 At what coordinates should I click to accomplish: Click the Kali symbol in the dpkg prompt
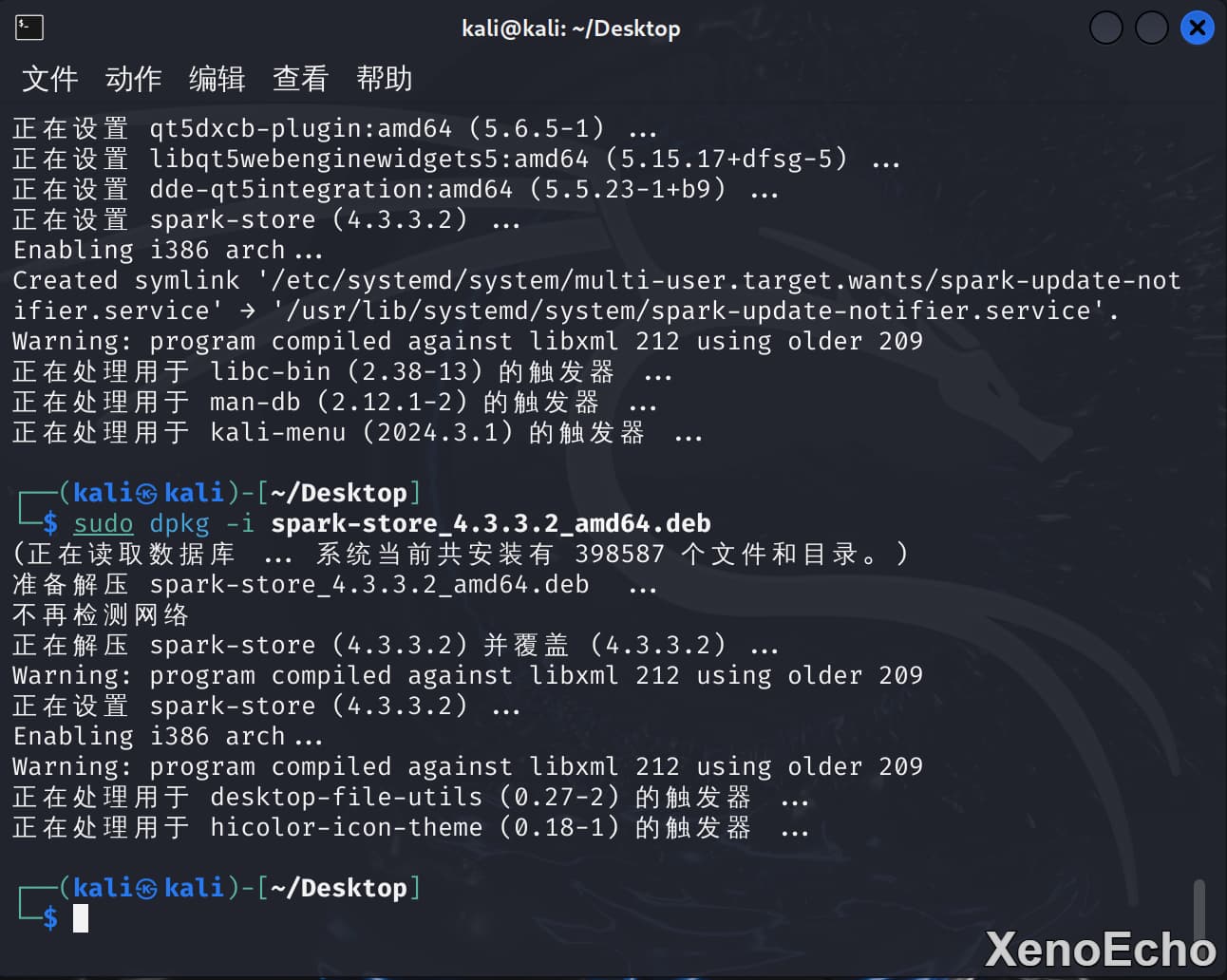tap(146, 494)
